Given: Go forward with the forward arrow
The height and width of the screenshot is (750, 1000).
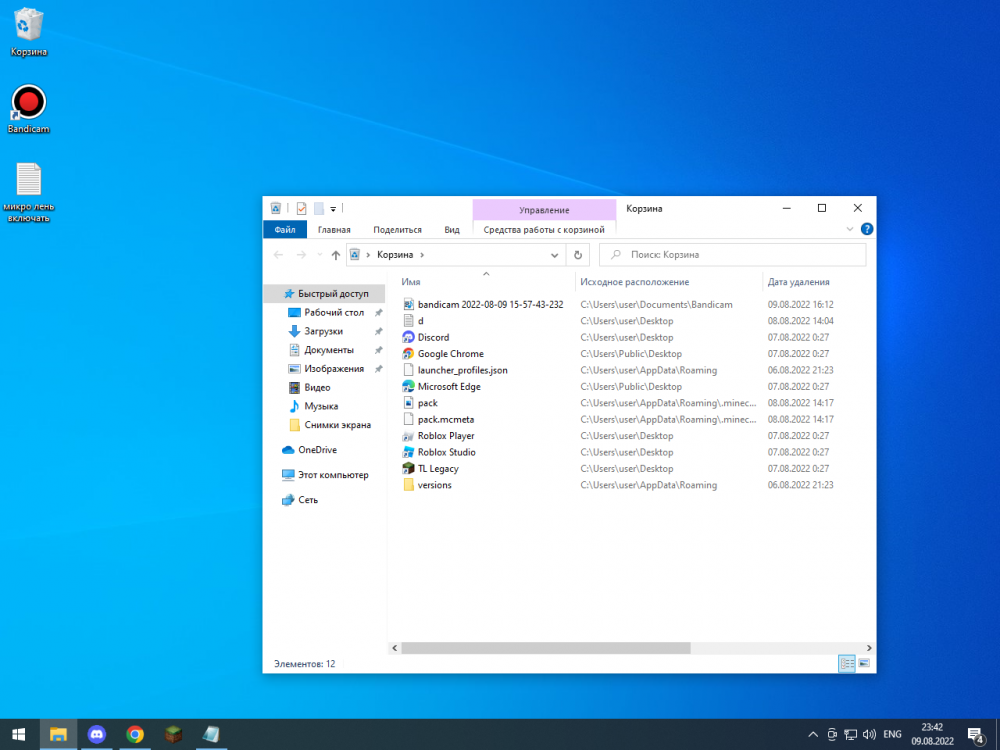Looking at the screenshot, I should 301,255.
